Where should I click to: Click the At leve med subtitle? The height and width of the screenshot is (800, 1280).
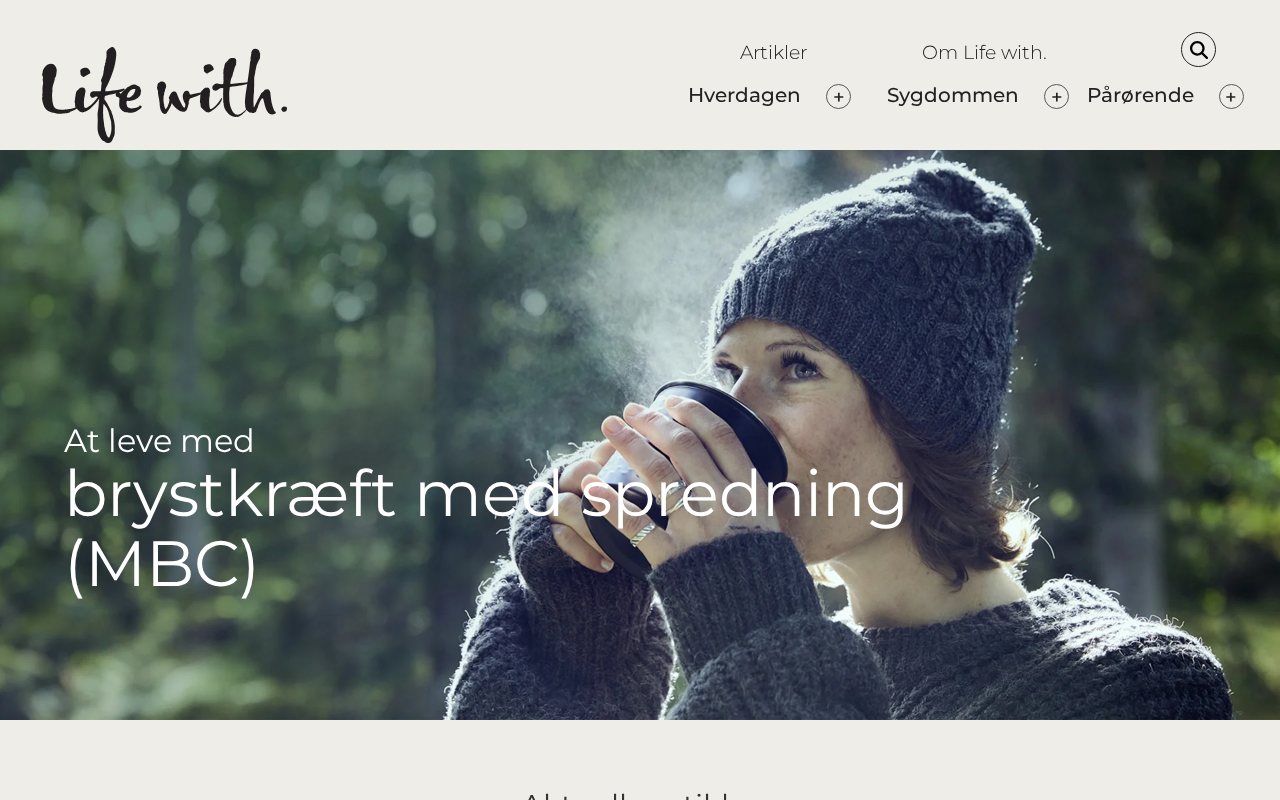[x=159, y=441]
